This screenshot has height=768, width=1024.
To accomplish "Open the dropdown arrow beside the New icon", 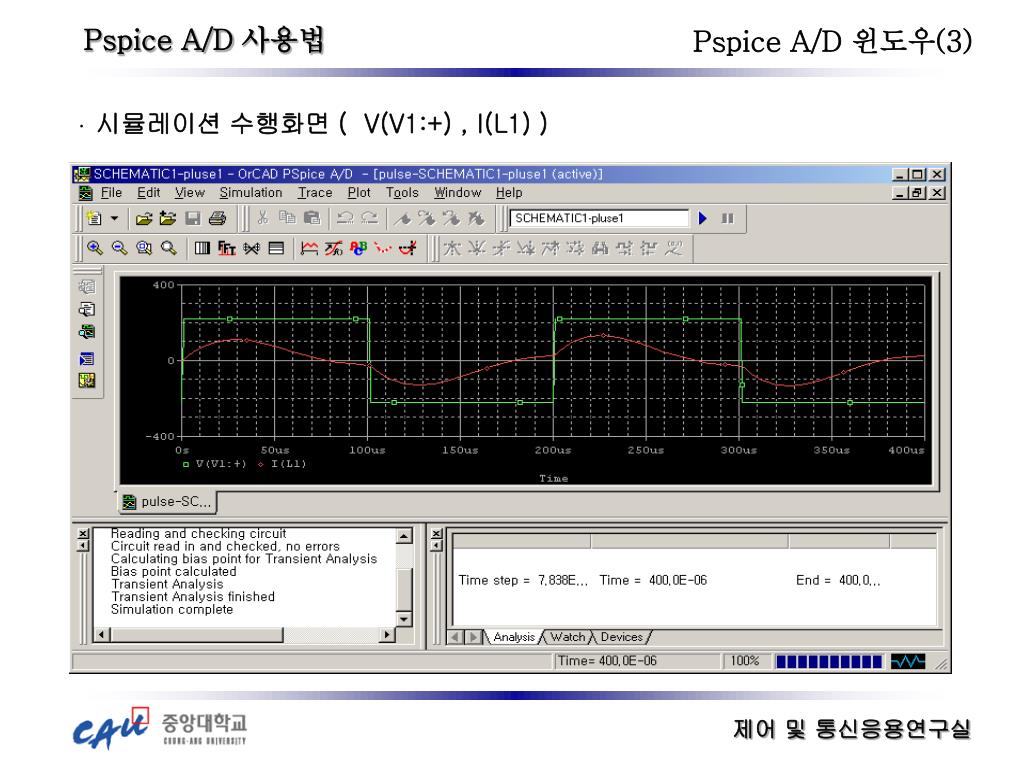I will (114, 218).
